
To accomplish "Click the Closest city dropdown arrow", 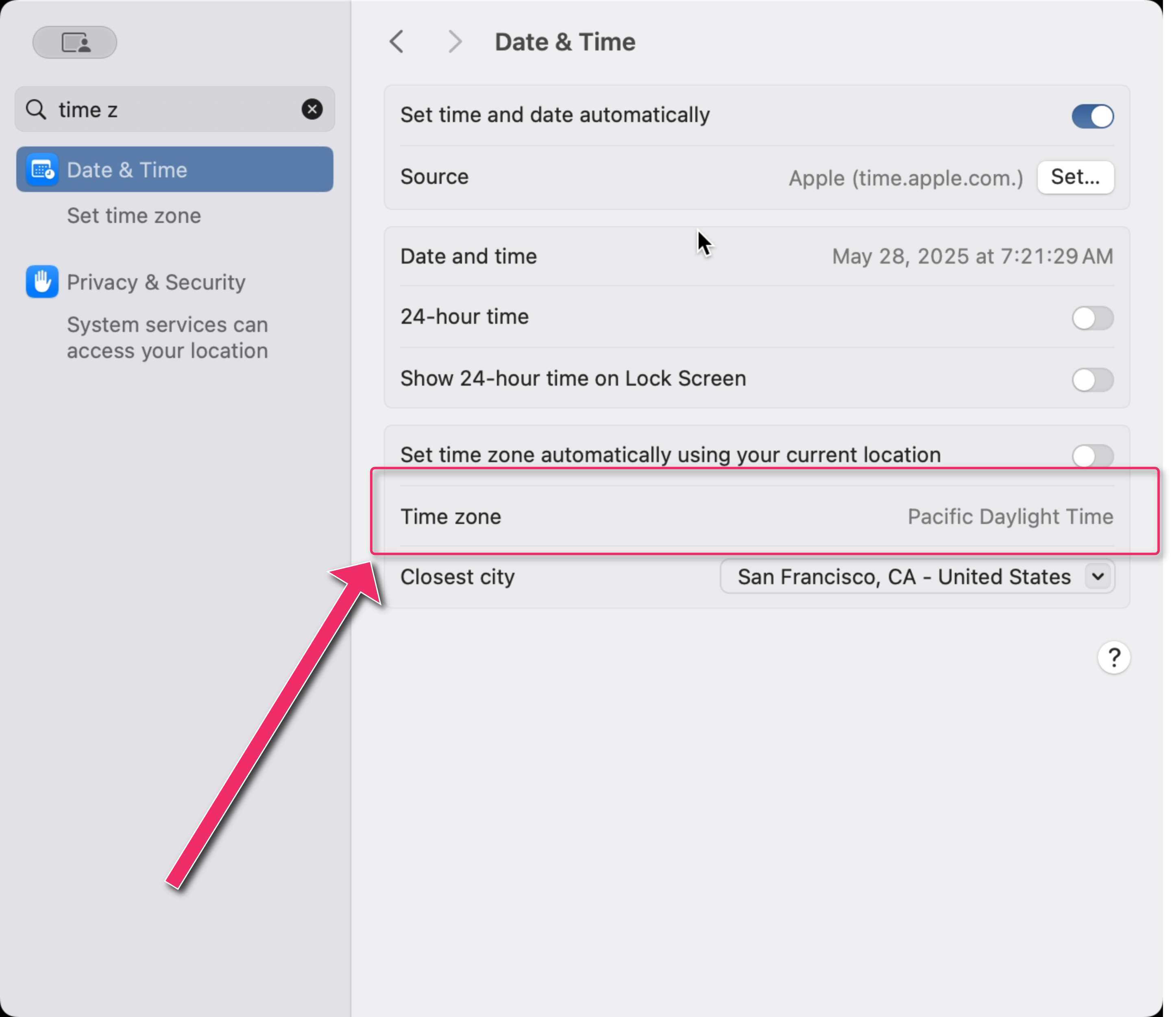I will click(1098, 577).
